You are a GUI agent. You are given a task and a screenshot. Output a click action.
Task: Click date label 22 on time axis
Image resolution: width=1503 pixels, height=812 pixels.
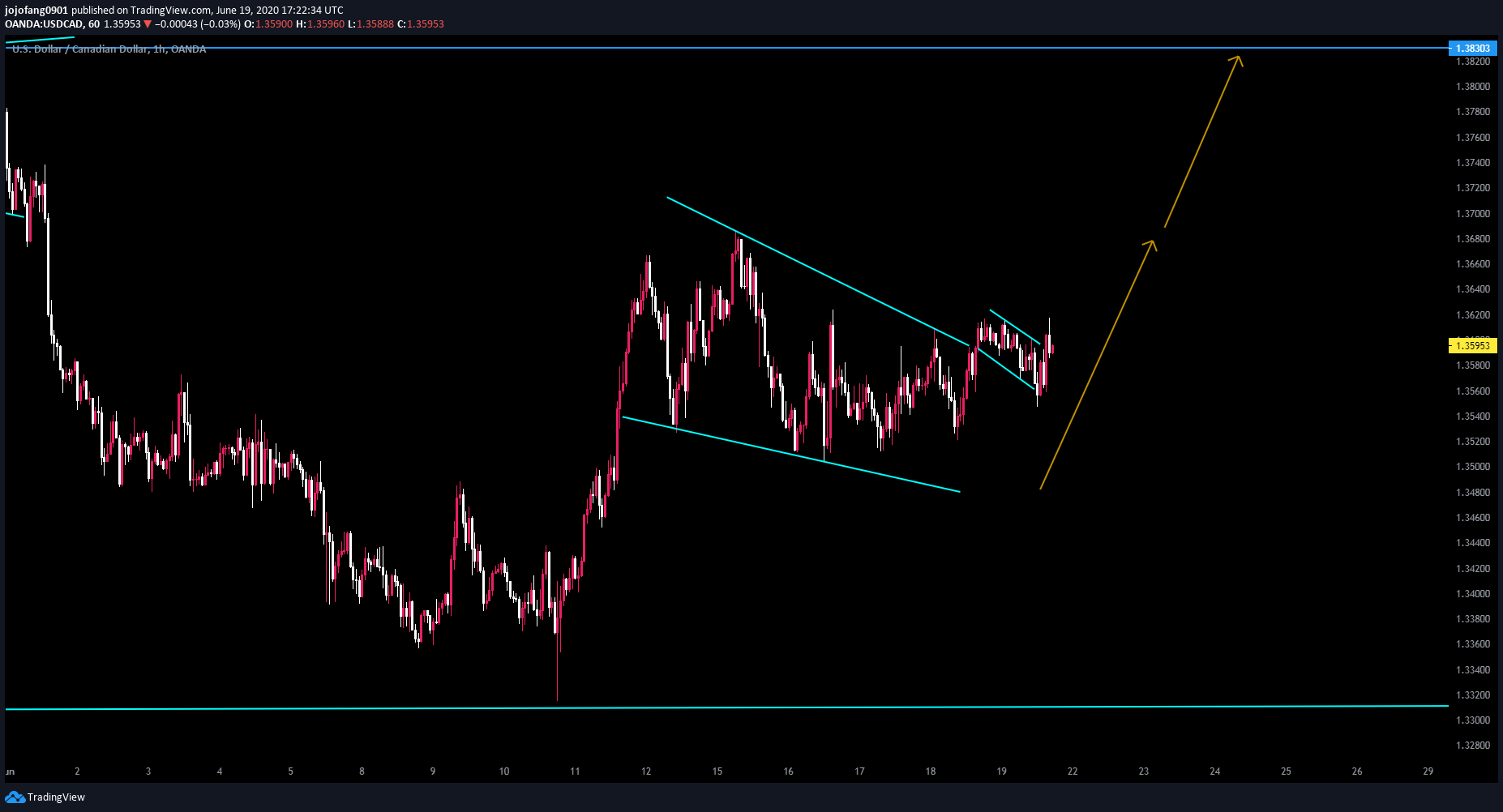(x=1073, y=771)
